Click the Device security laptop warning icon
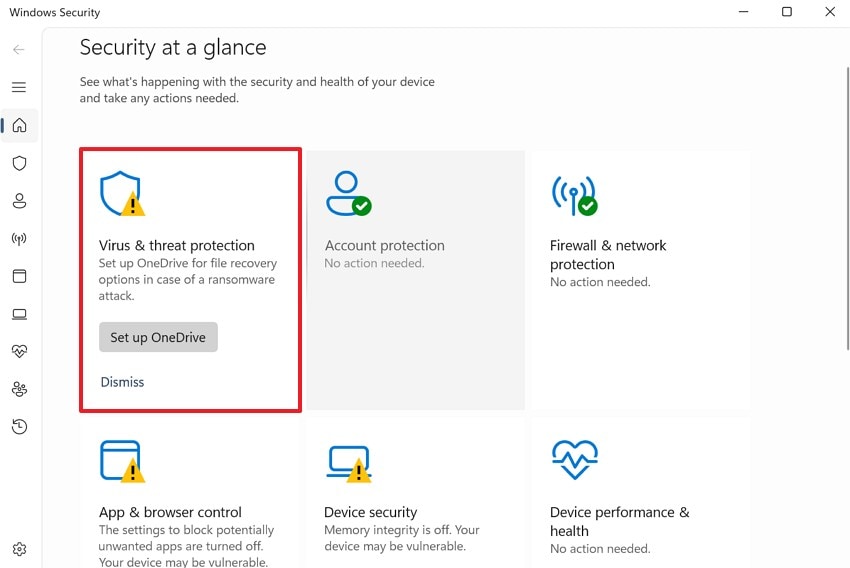 [x=349, y=463]
